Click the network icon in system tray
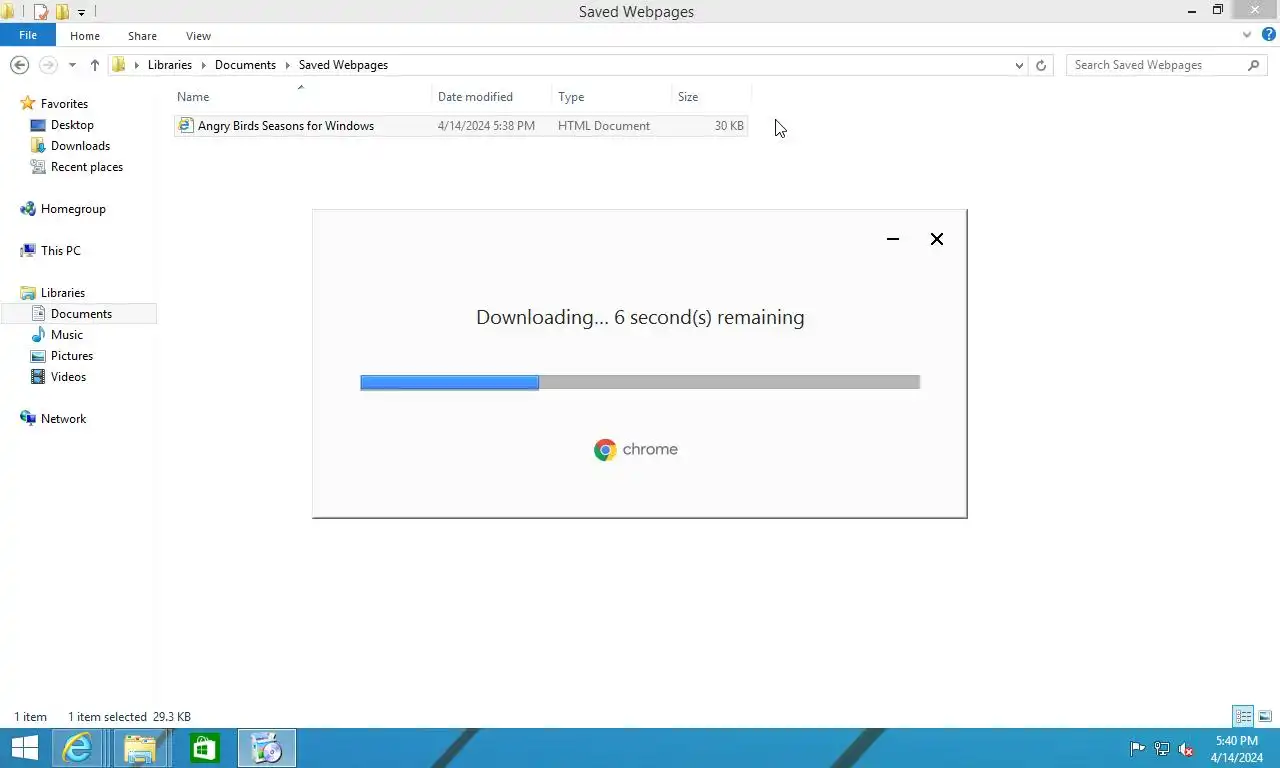 pos(1162,748)
